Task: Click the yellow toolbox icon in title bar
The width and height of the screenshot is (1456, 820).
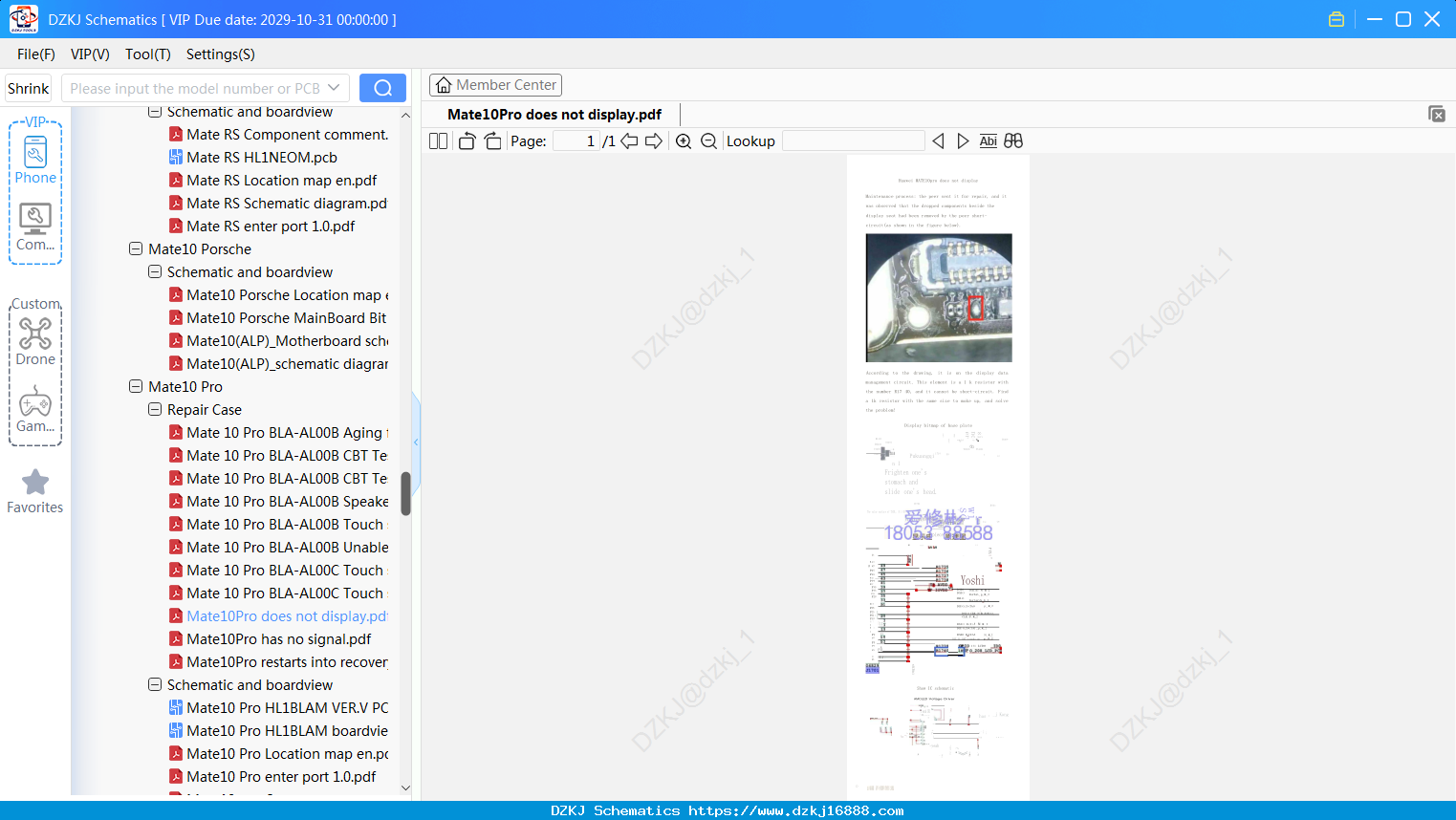Action: click(x=1336, y=19)
